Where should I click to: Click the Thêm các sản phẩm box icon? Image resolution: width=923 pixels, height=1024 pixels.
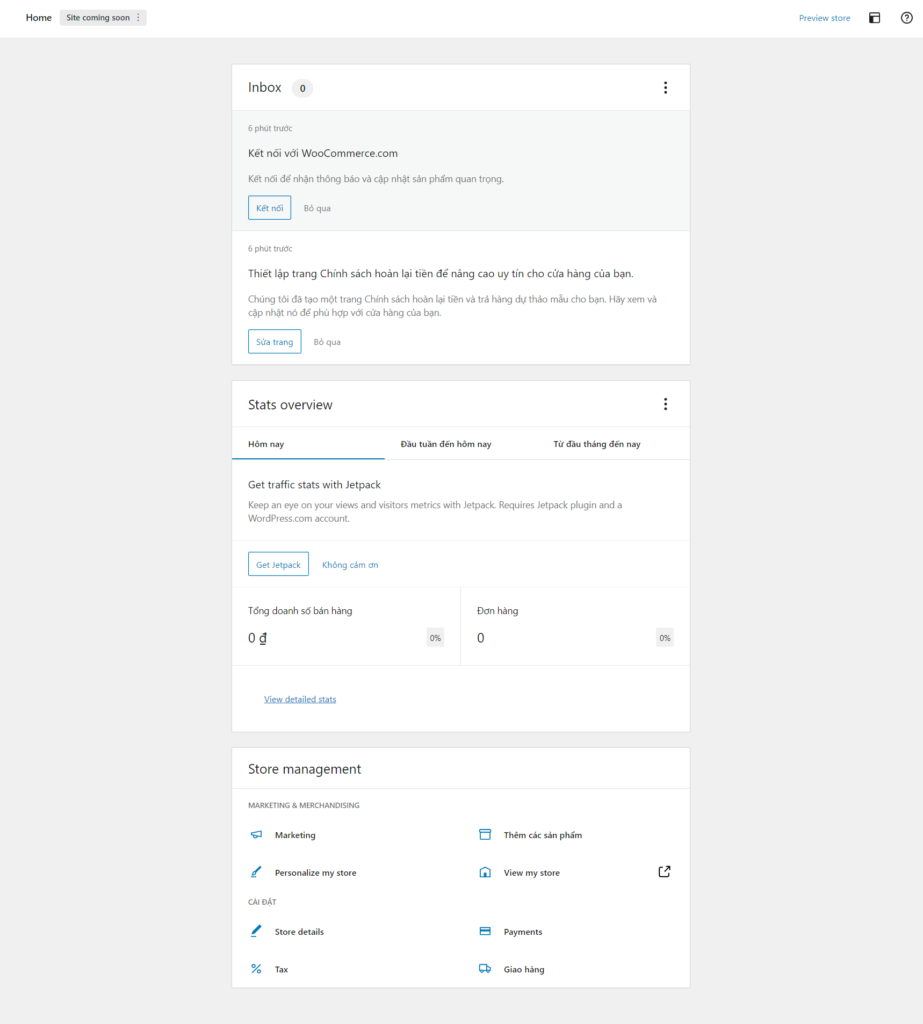point(485,835)
